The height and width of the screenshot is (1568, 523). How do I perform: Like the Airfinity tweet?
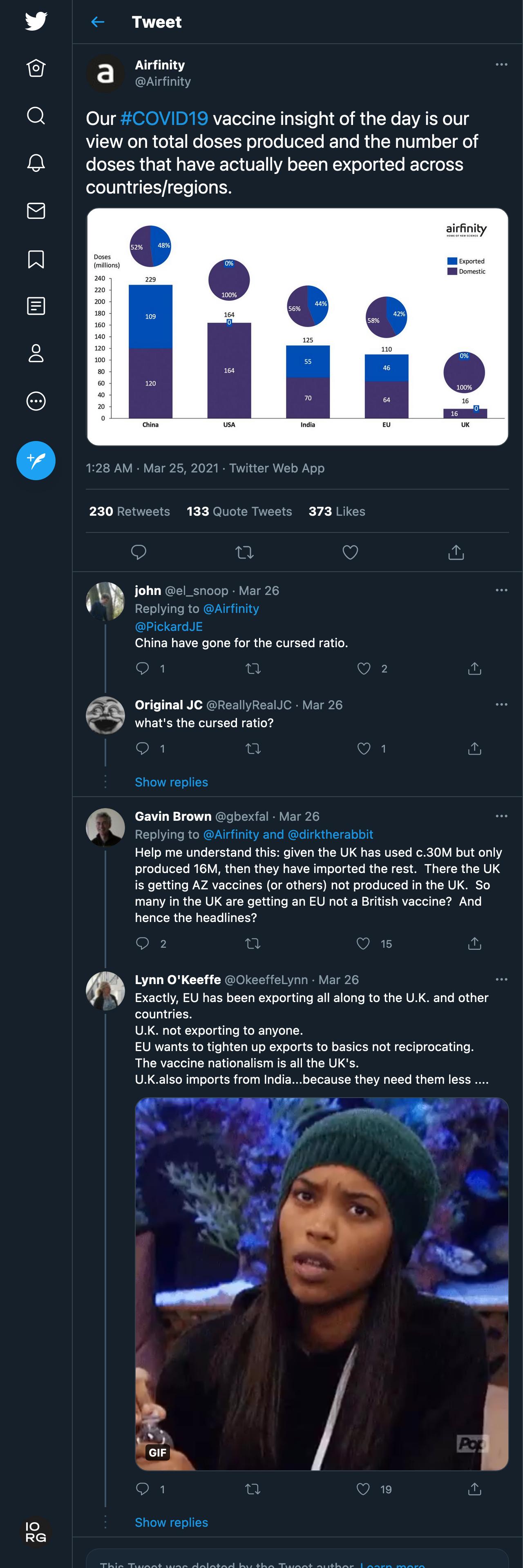click(350, 552)
